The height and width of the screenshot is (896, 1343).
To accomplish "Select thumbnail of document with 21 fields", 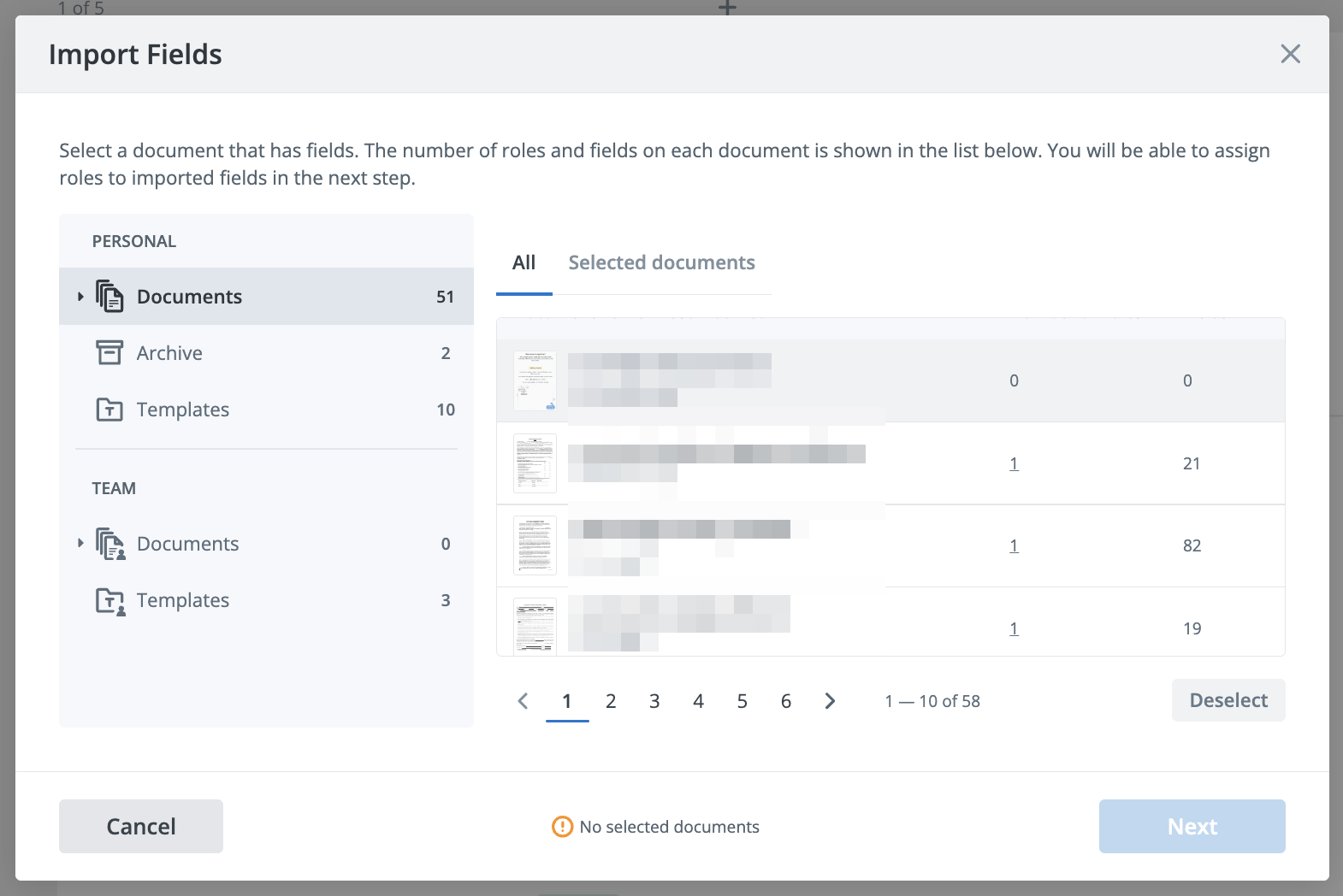I will 535,463.
